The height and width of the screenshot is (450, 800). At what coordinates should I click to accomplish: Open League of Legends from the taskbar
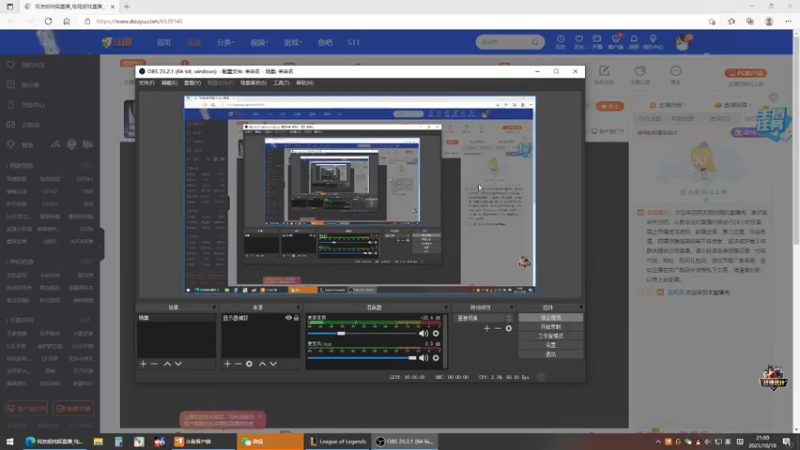point(338,441)
